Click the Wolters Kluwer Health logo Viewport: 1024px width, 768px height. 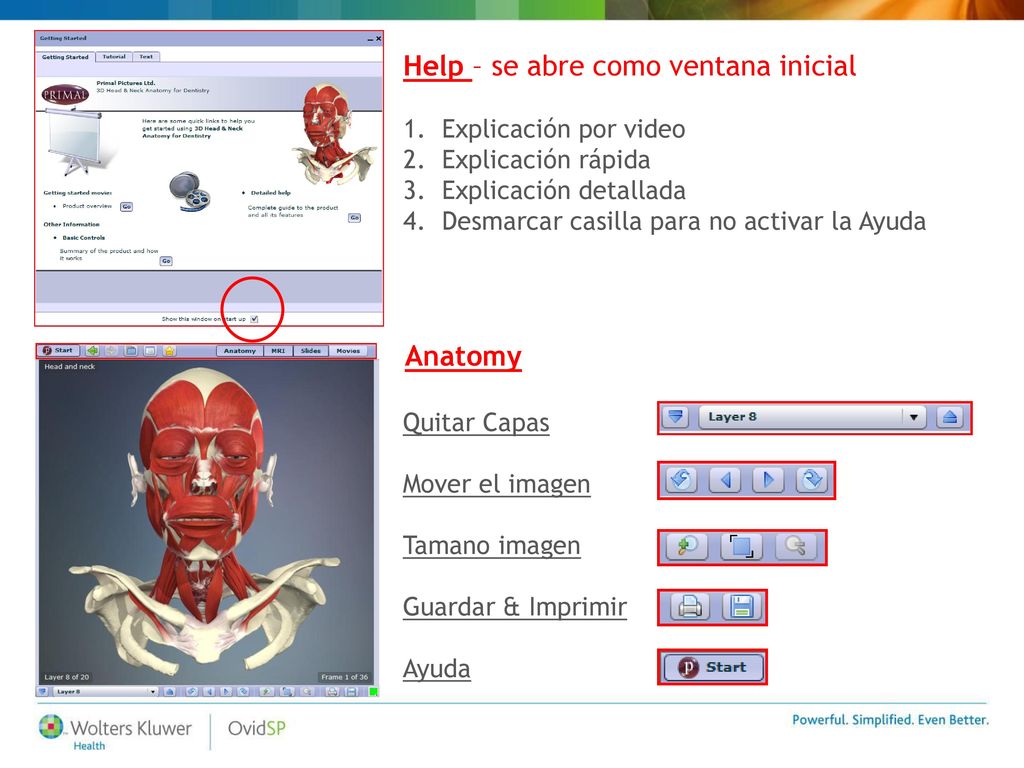point(115,732)
